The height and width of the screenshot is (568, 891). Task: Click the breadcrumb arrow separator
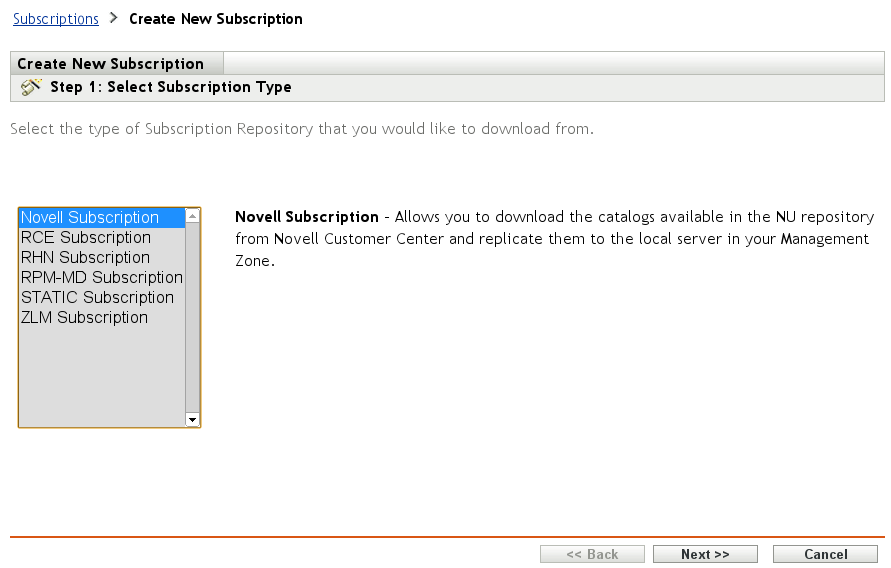pyautogui.click(x=114, y=19)
